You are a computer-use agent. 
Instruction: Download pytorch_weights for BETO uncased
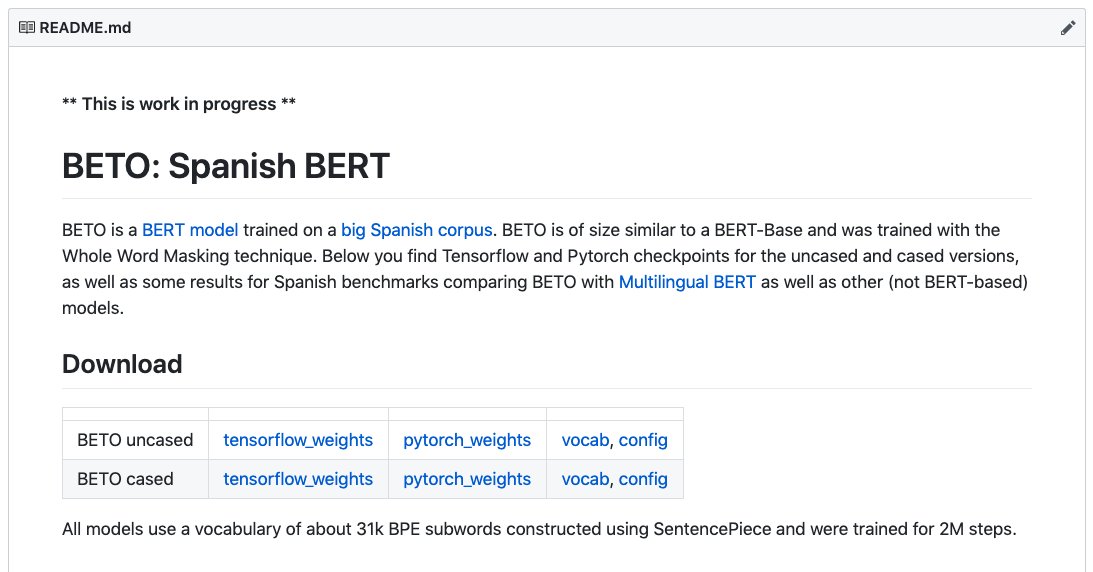[x=467, y=440]
